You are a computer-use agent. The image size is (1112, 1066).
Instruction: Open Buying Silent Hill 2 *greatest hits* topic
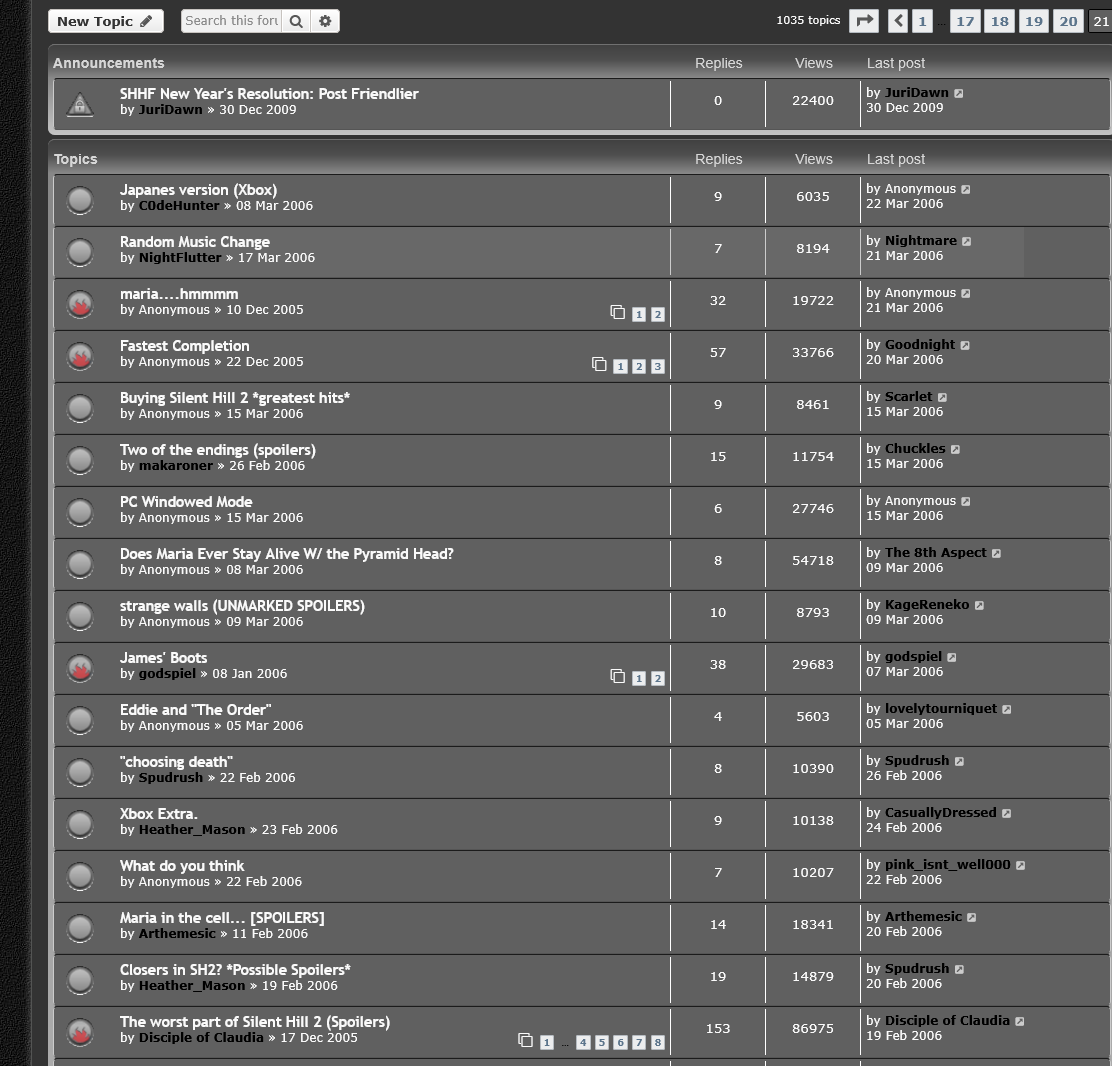235,398
